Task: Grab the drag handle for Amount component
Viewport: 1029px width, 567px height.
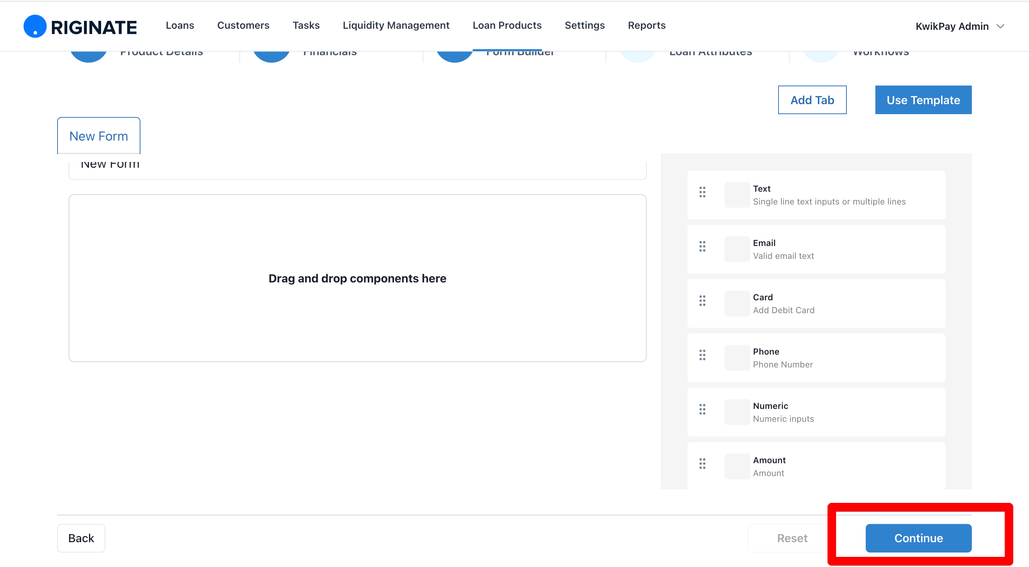Action: click(702, 464)
